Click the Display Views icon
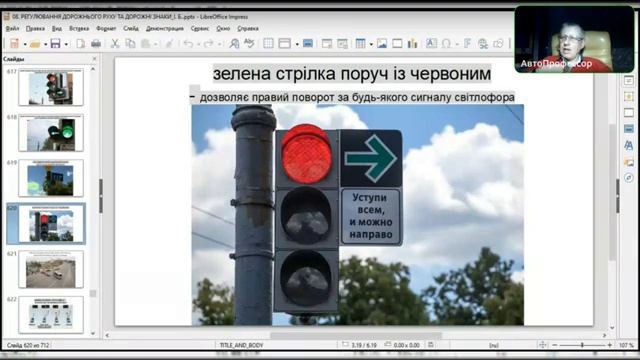640x360 pixels. (284, 43)
